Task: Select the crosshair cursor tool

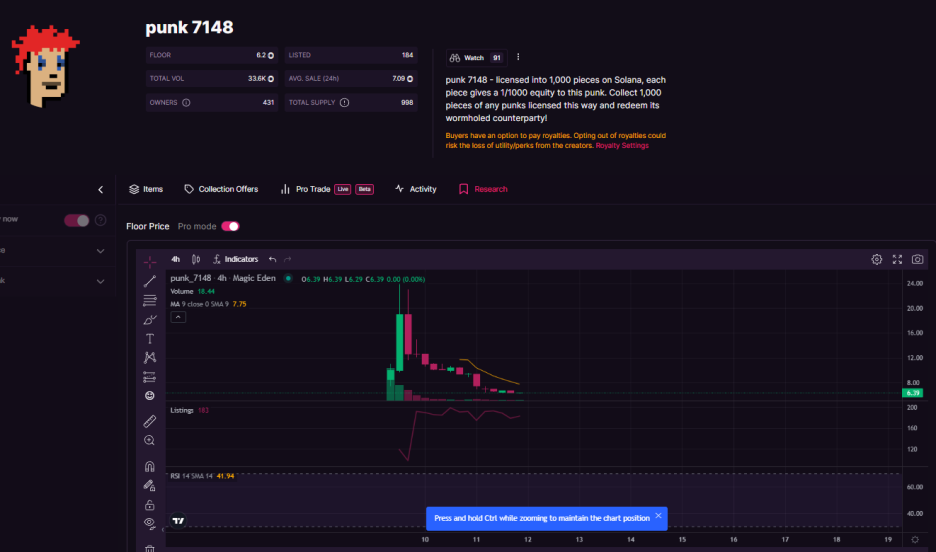Action: coord(150,261)
